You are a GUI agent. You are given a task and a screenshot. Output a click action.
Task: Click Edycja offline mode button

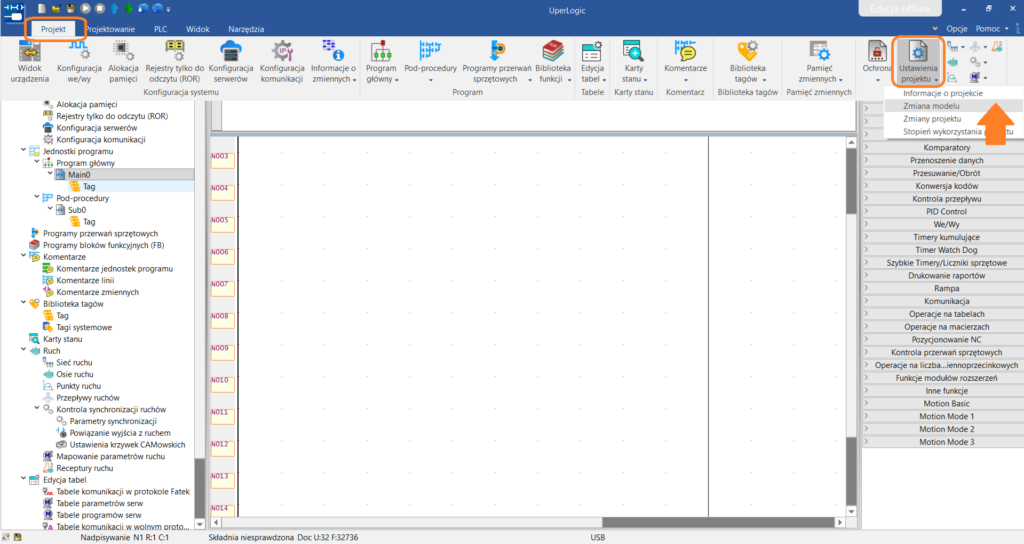(x=900, y=8)
